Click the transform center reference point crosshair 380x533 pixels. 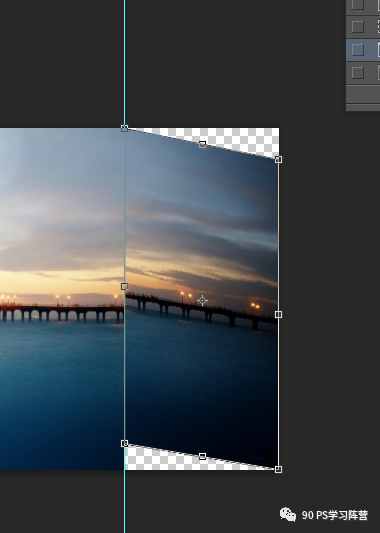[202, 300]
